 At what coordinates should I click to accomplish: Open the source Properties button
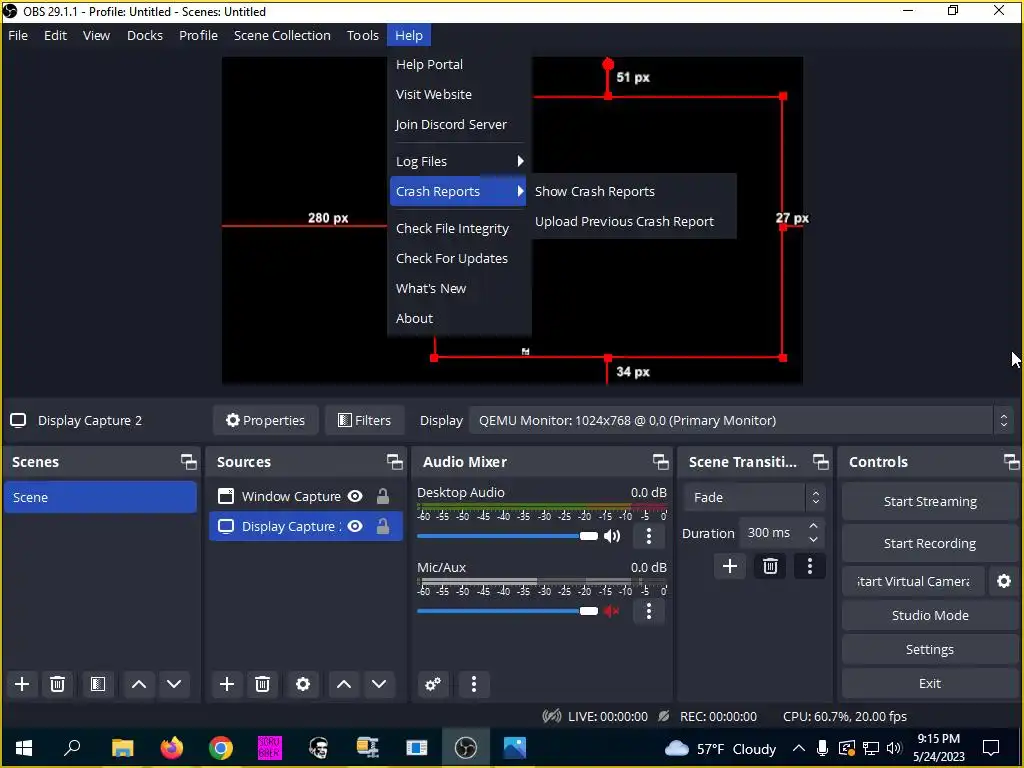266,421
